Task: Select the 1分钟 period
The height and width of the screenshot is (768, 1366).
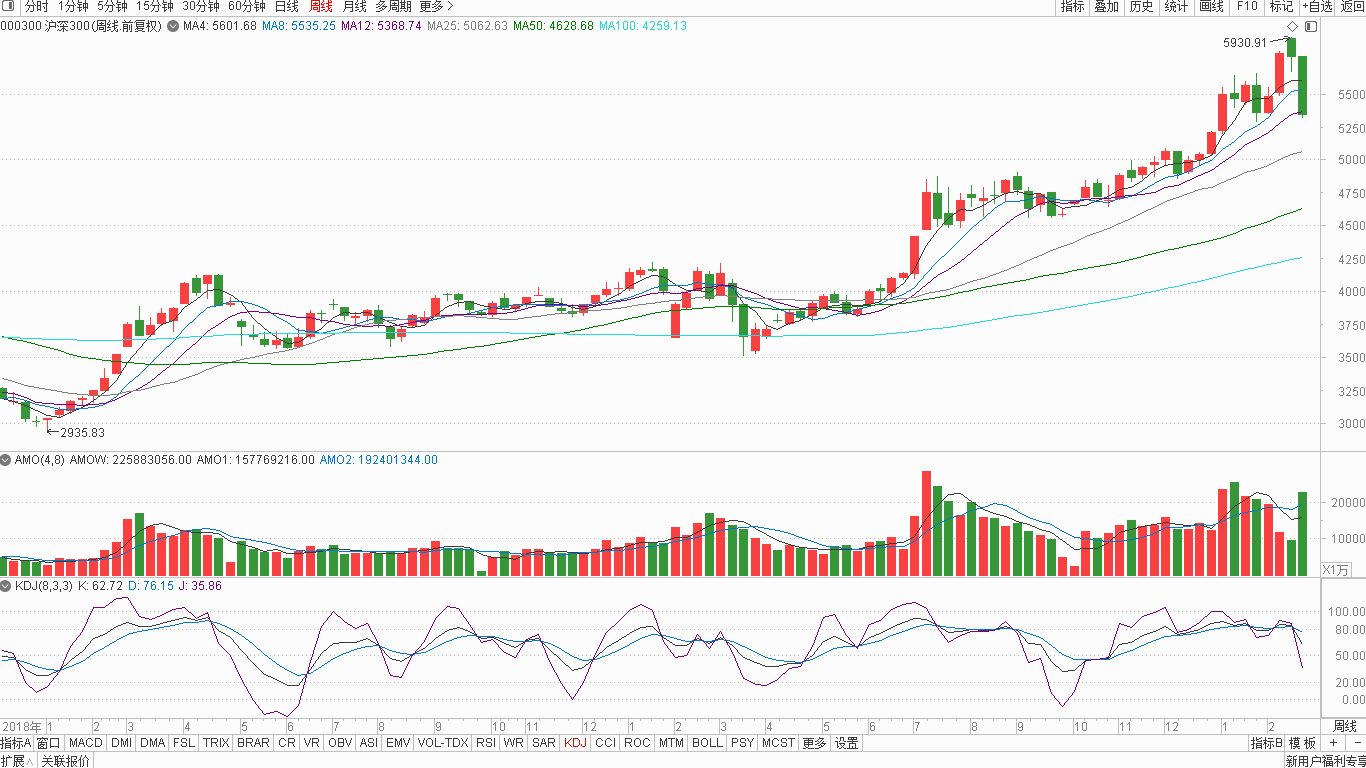Action: pos(73,6)
